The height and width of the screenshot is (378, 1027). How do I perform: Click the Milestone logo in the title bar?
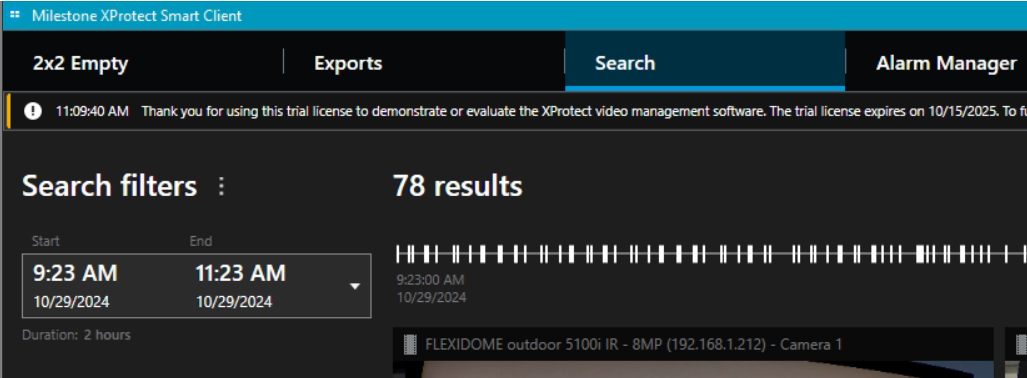[14, 14]
